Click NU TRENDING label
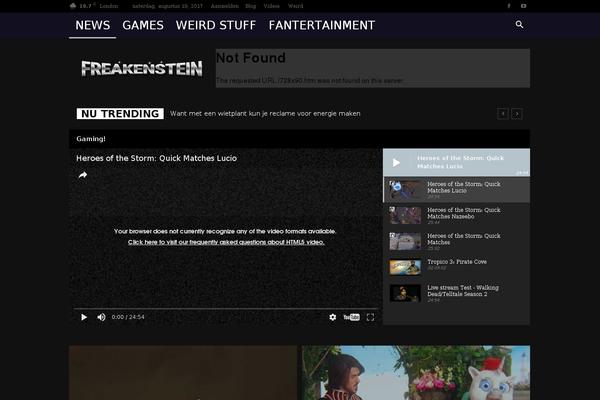This screenshot has height=400, width=600. pos(120,114)
